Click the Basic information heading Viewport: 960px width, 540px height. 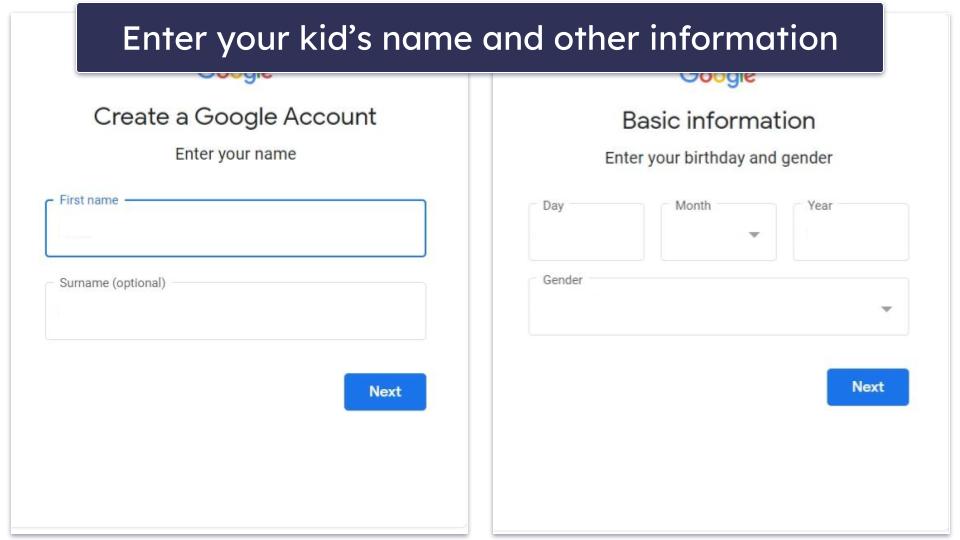[718, 121]
